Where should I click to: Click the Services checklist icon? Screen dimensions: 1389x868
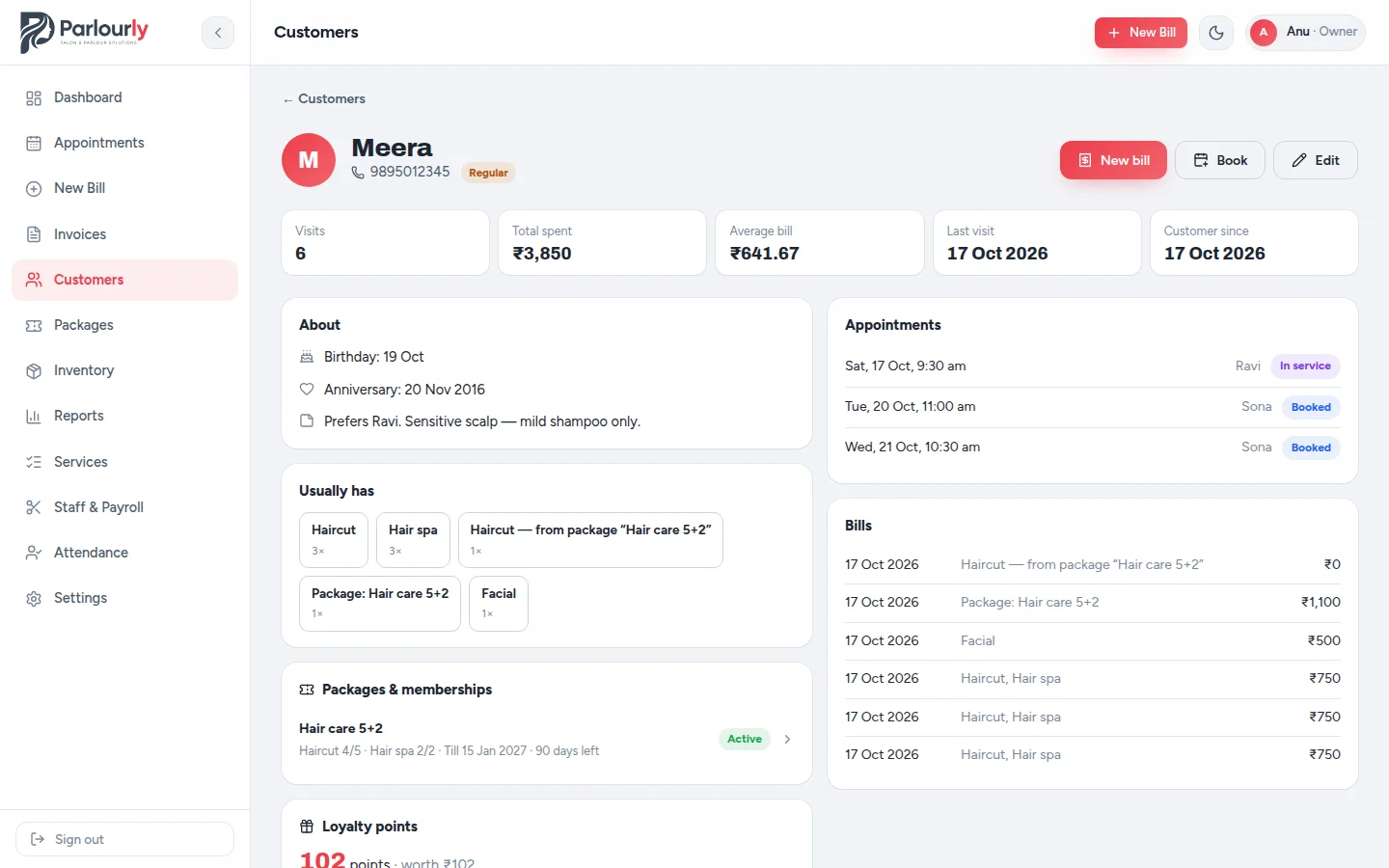pos(34,462)
